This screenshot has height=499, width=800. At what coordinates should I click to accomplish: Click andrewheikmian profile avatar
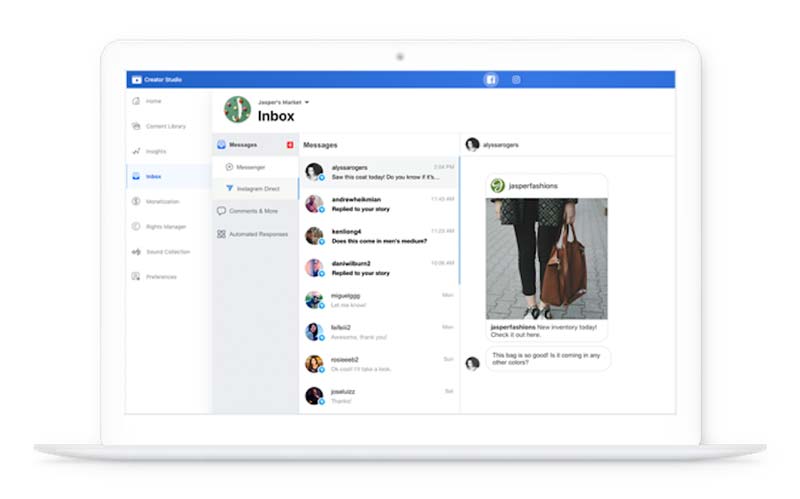(314, 204)
